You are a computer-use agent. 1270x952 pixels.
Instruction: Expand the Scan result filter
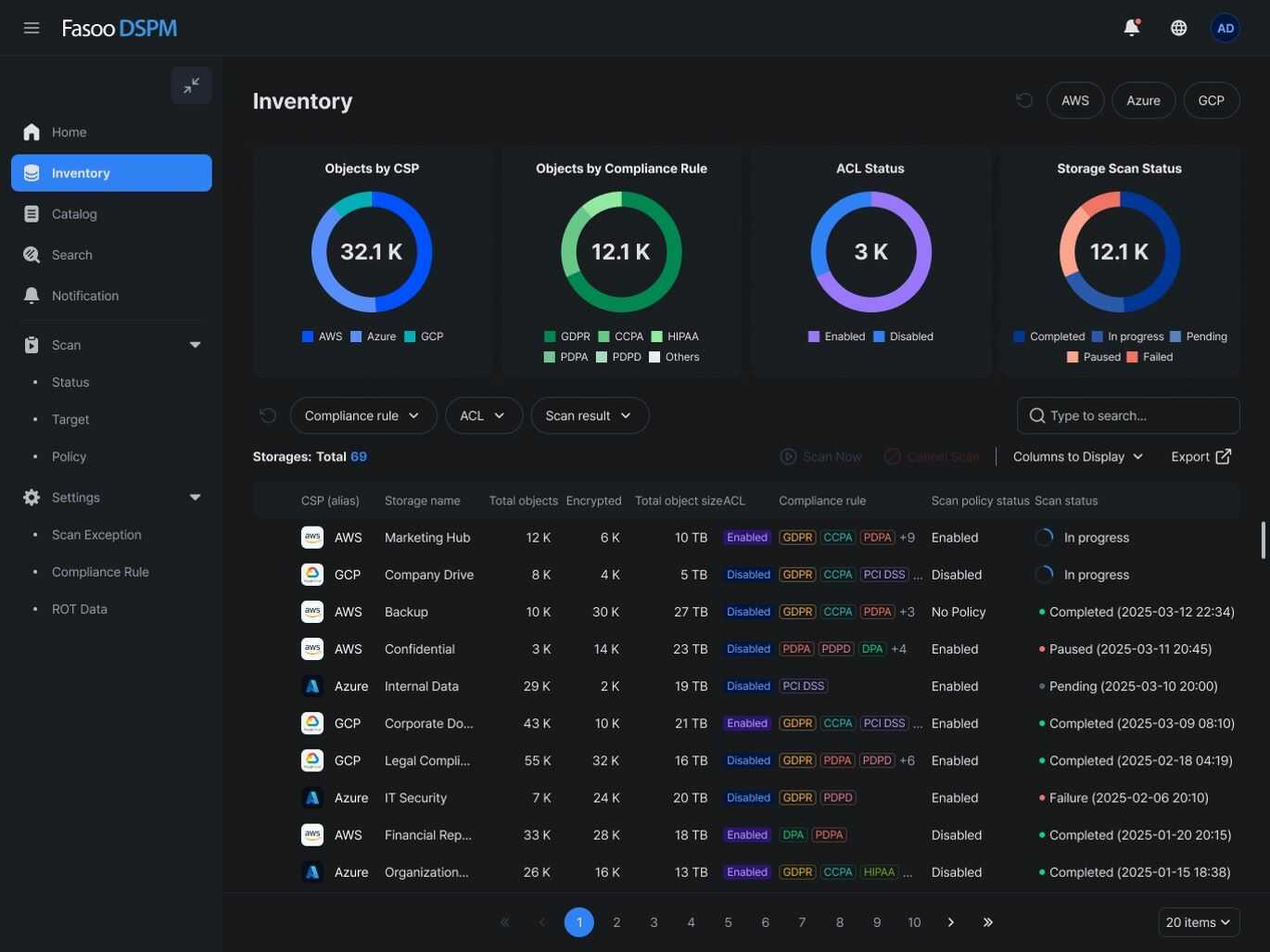(589, 414)
